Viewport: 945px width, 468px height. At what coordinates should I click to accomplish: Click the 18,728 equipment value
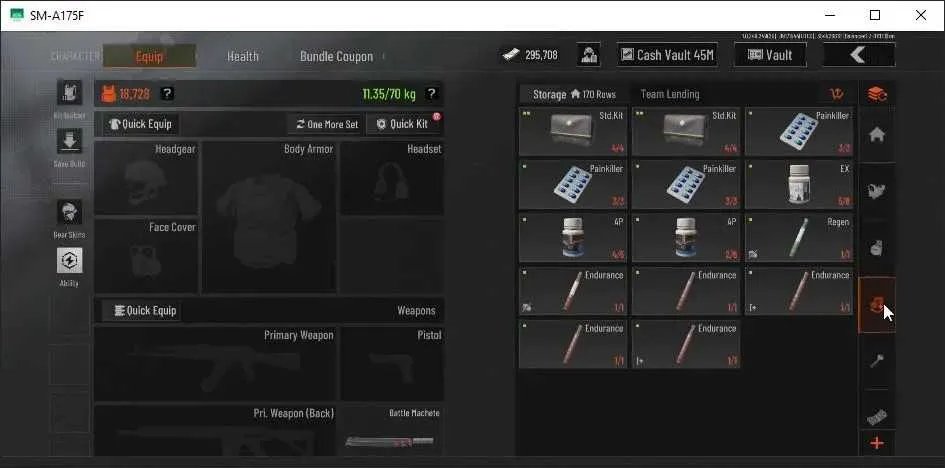(x=134, y=94)
